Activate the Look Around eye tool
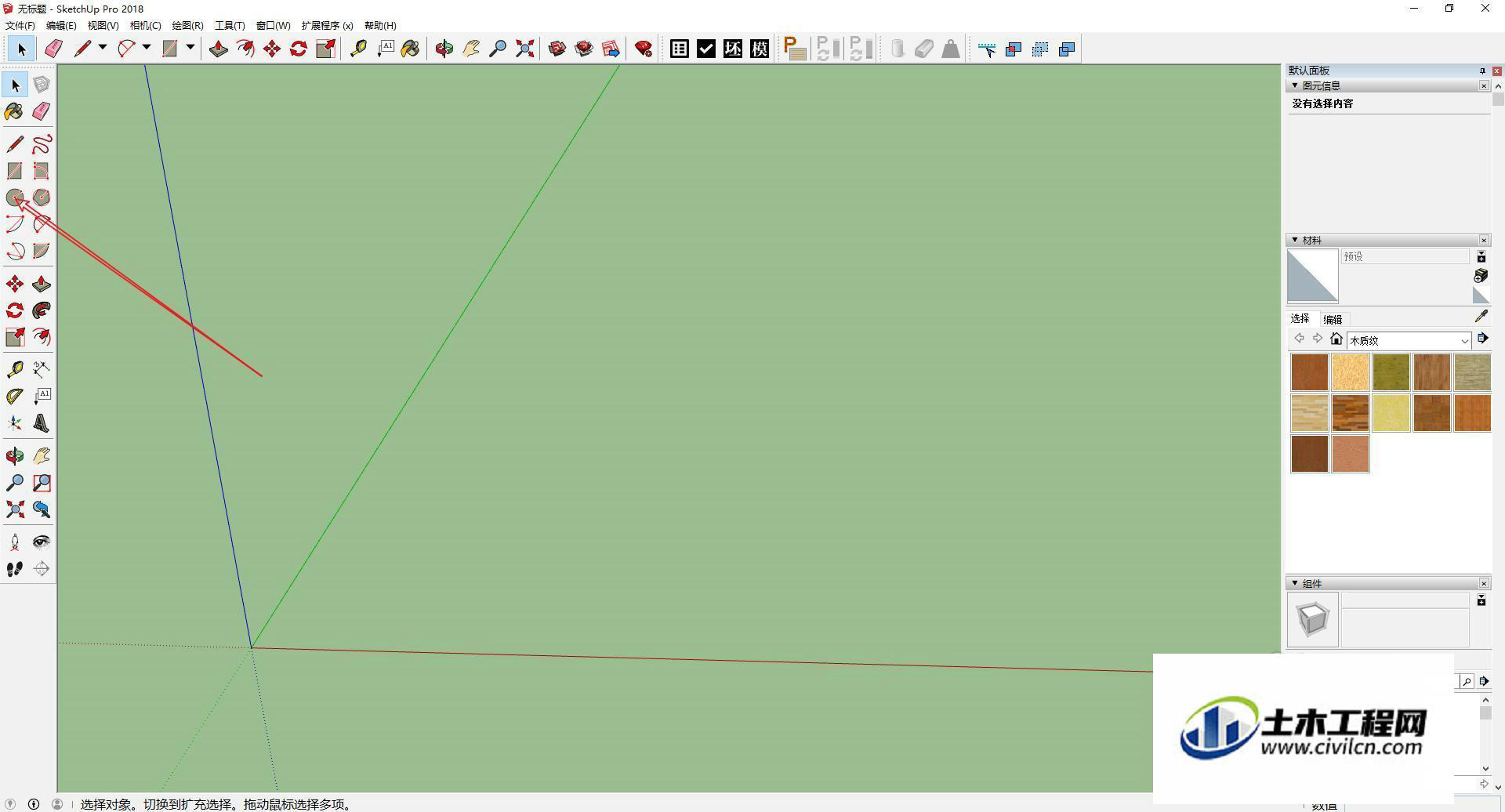This screenshot has width=1505, height=812. [42, 542]
